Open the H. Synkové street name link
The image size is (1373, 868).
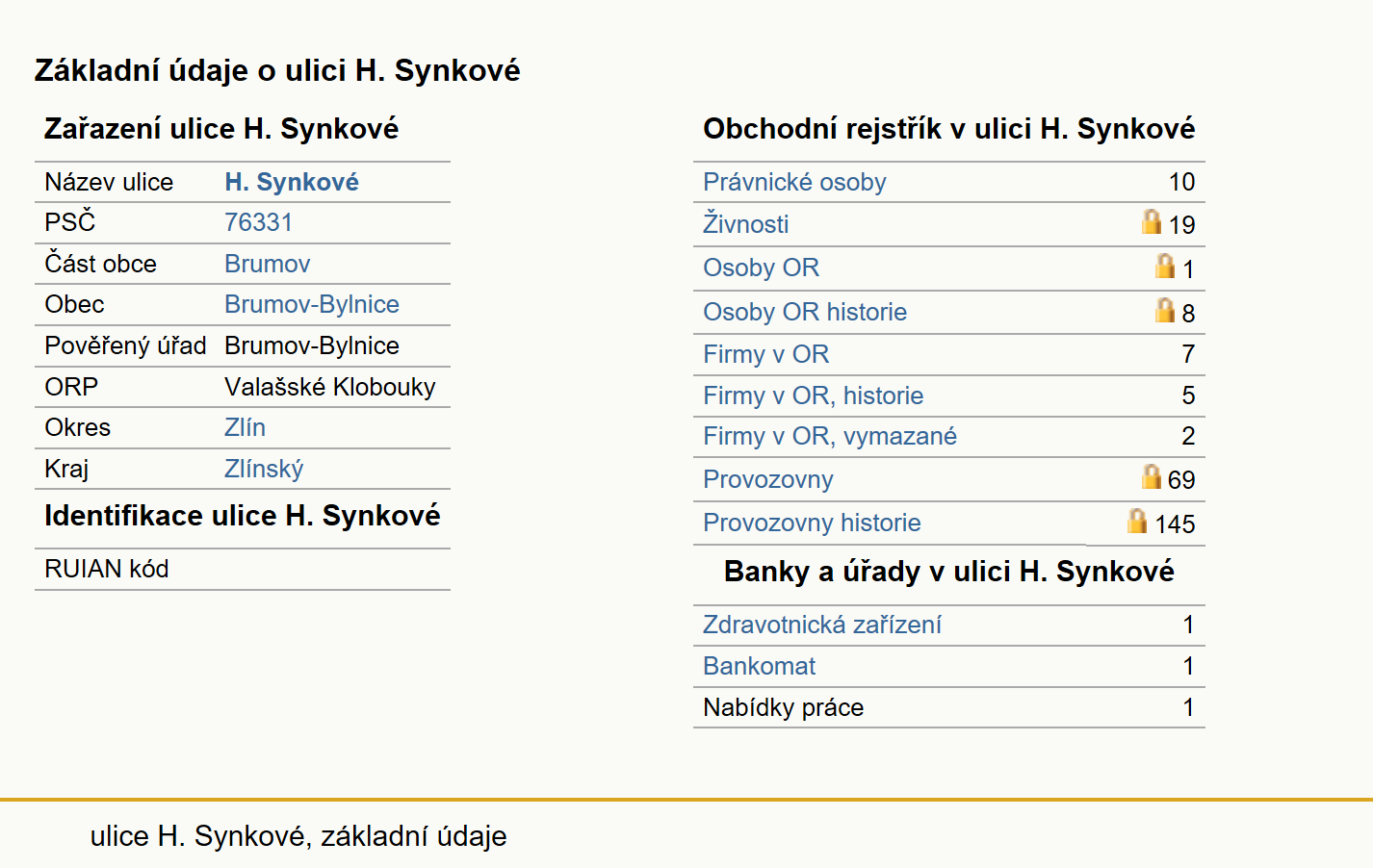292,182
